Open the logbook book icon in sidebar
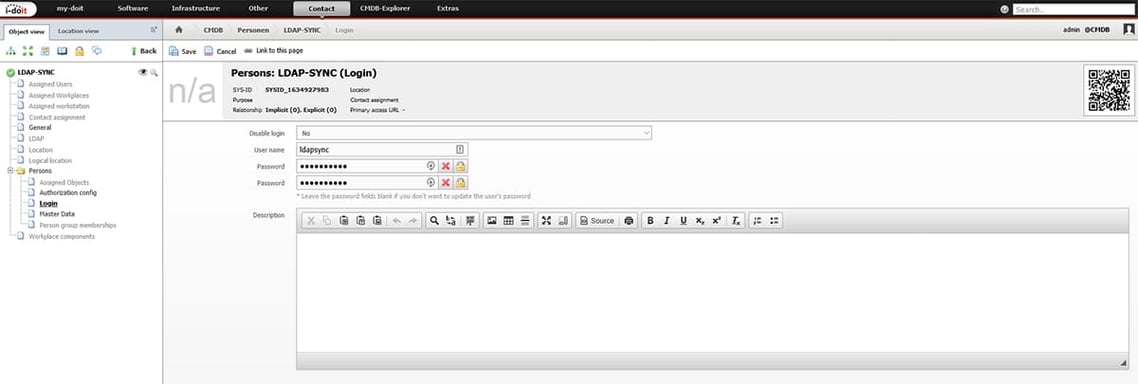1138x384 pixels. pos(62,51)
